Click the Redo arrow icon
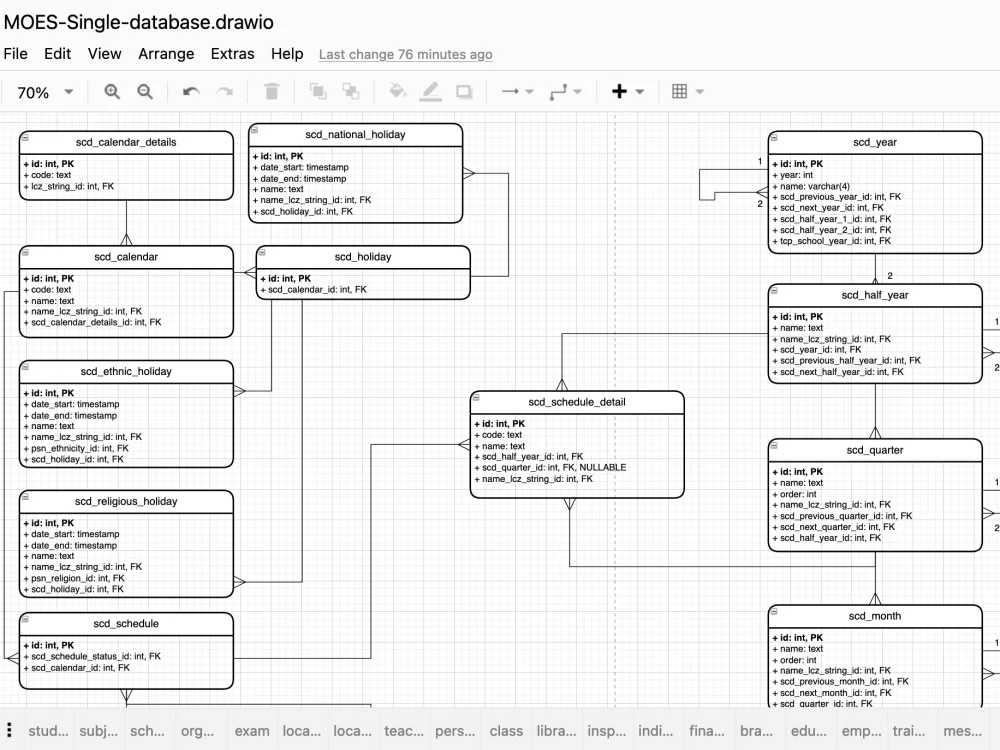 point(224,92)
